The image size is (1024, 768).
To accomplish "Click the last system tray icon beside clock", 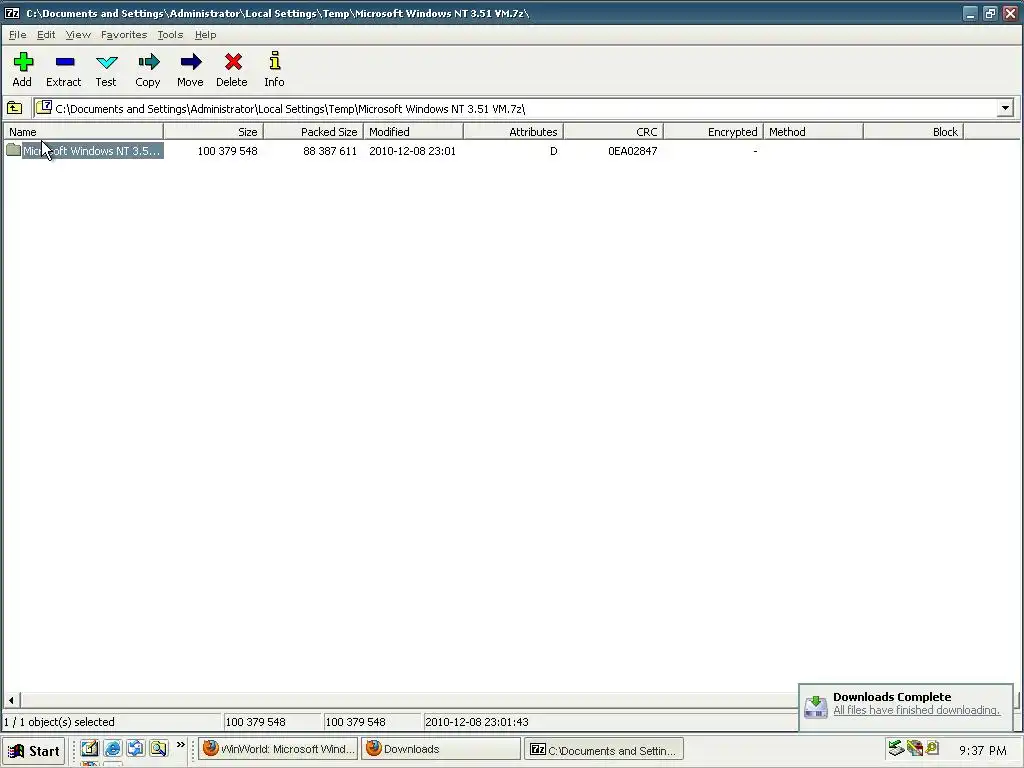I will tap(932, 748).
